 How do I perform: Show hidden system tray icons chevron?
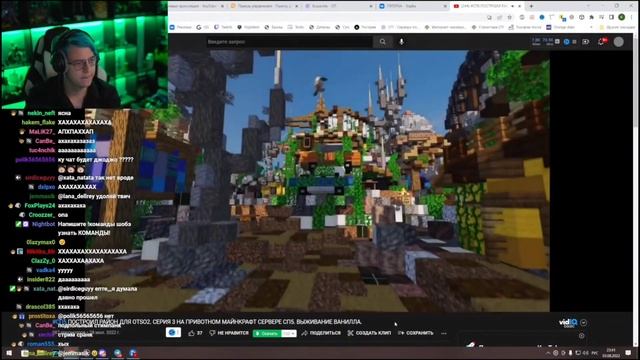(548, 353)
